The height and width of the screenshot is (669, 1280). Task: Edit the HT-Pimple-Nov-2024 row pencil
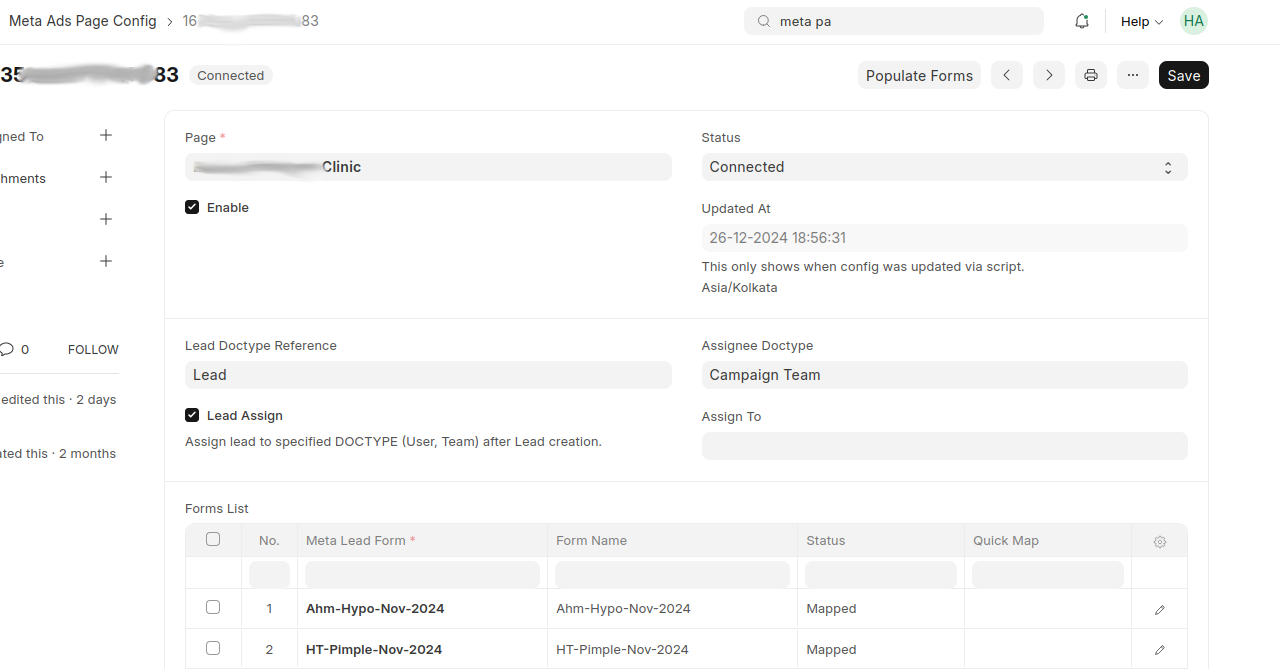pyautogui.click(x=1160, y=649)
